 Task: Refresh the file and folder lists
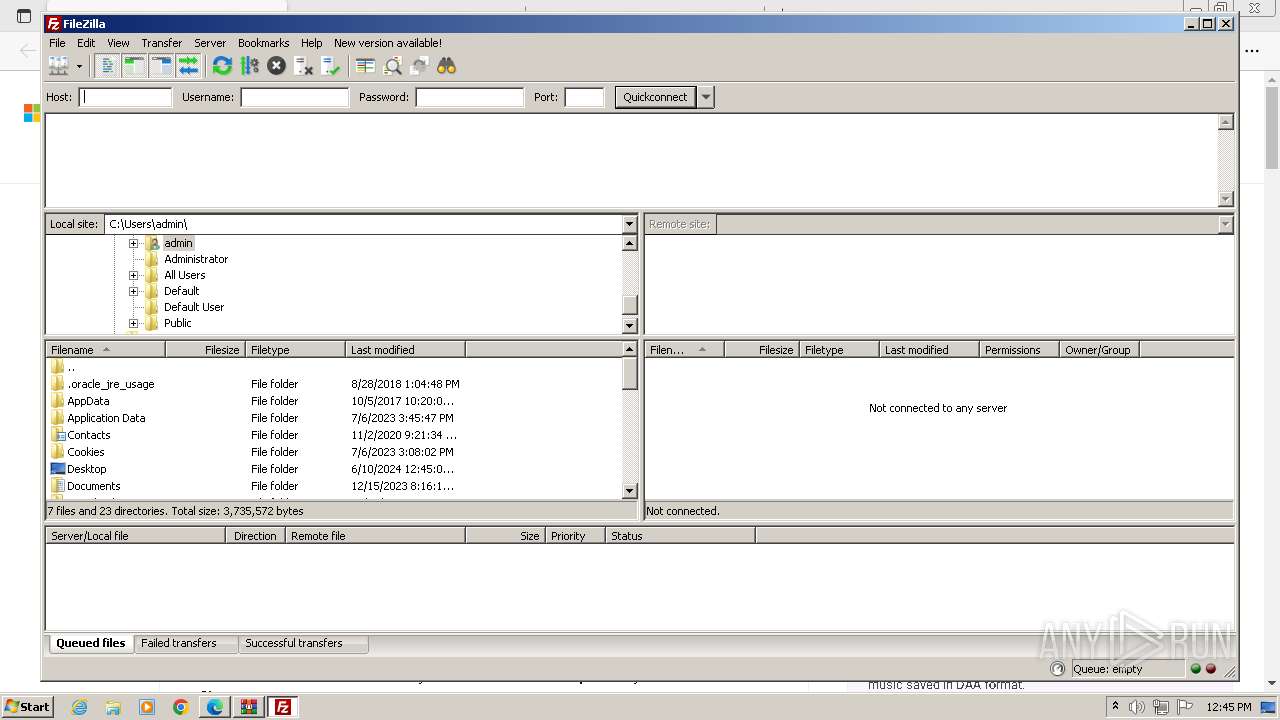(x=222, y=66)
